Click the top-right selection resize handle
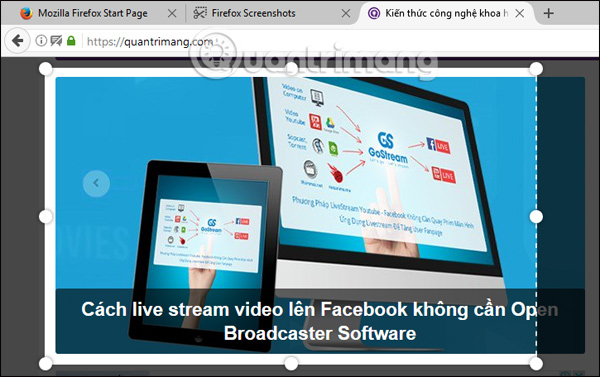 536,69
